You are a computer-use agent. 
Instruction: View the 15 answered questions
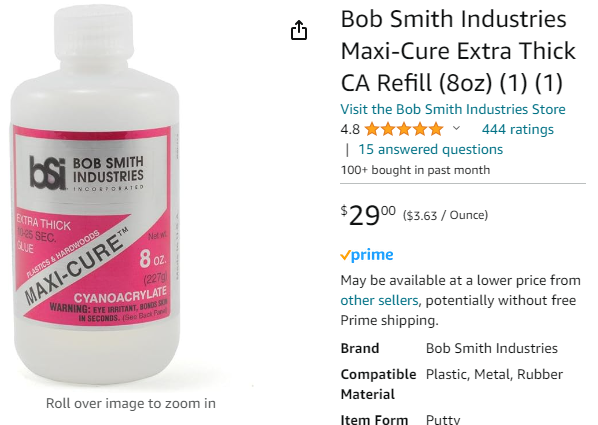point(431,150)
